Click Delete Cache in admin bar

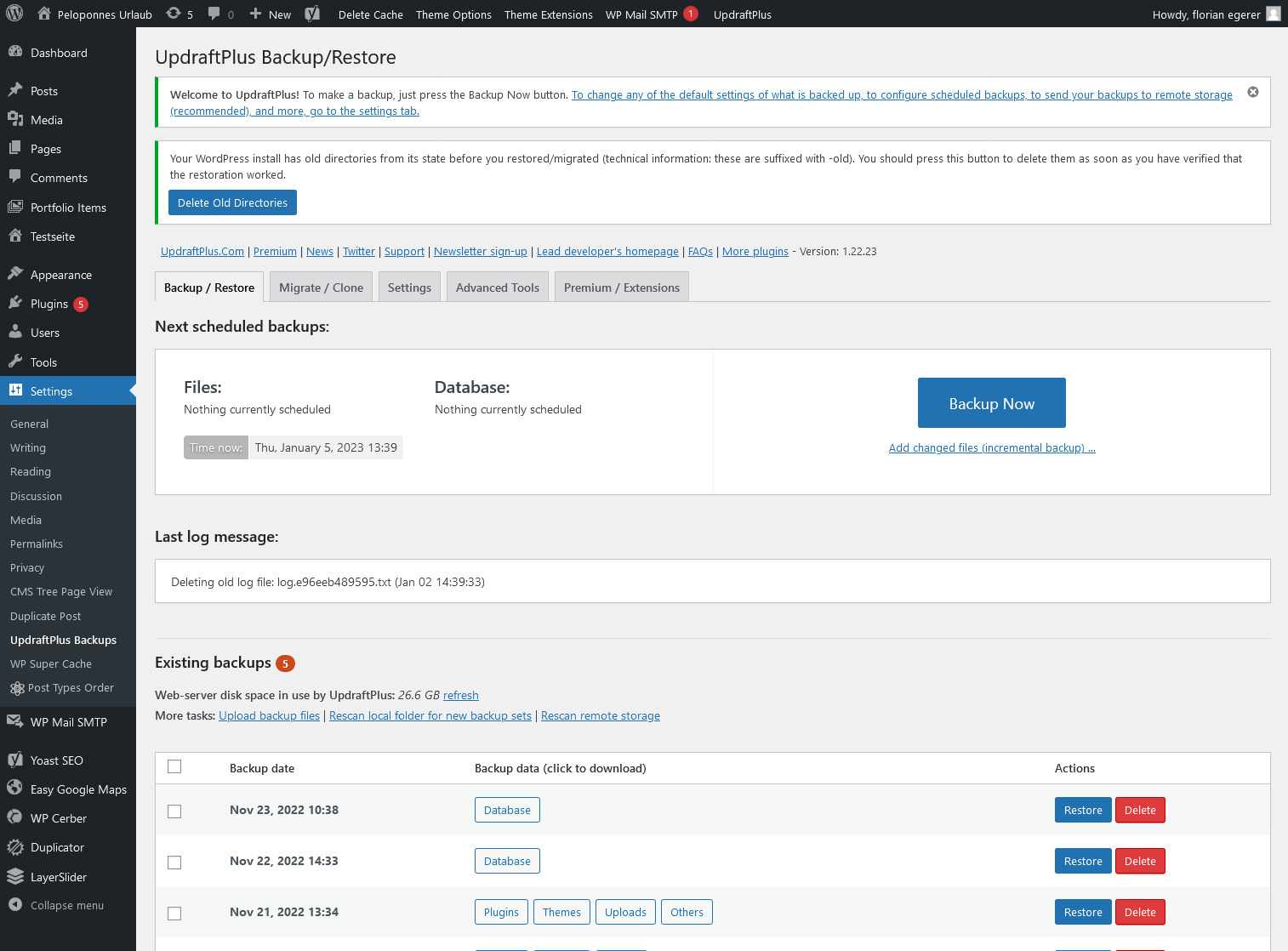371,14
